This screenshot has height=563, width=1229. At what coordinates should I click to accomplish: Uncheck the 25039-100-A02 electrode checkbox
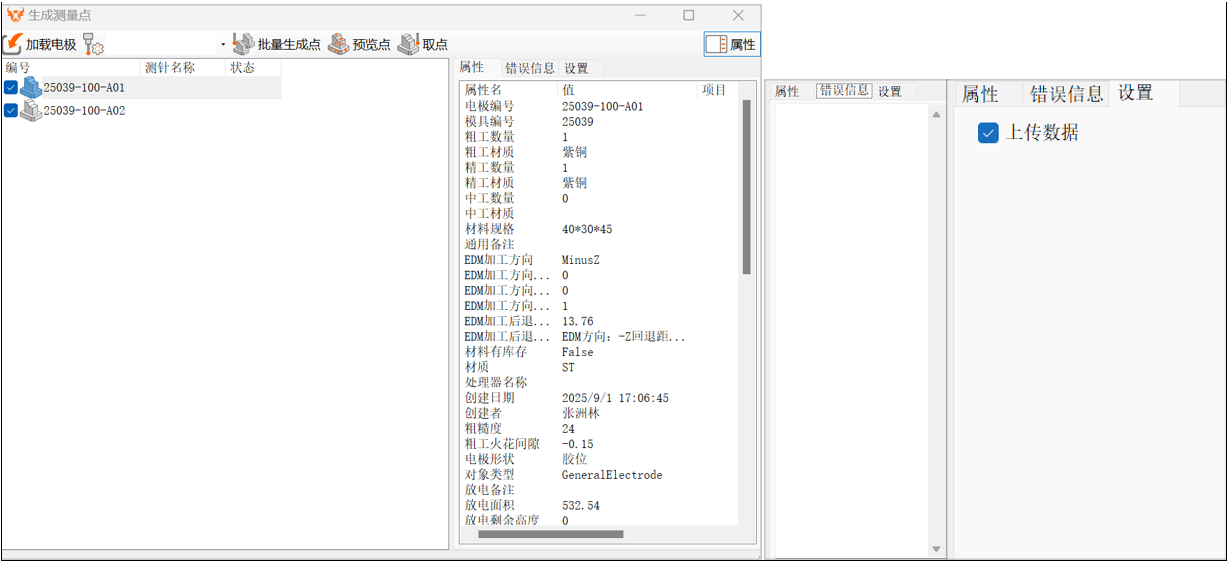(11, 111)
